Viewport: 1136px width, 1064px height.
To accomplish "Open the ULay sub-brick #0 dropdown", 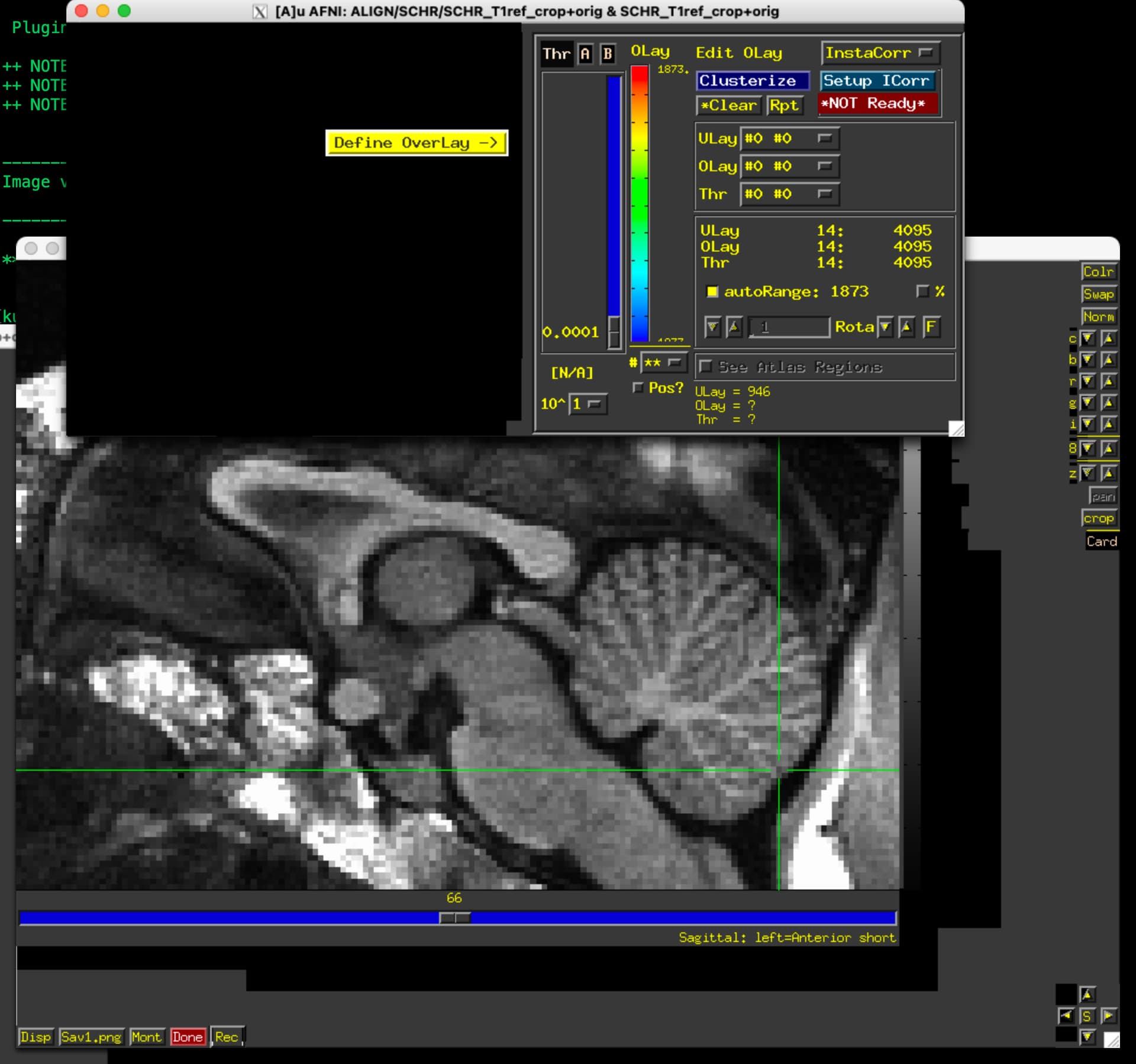I will pos(789,138).
